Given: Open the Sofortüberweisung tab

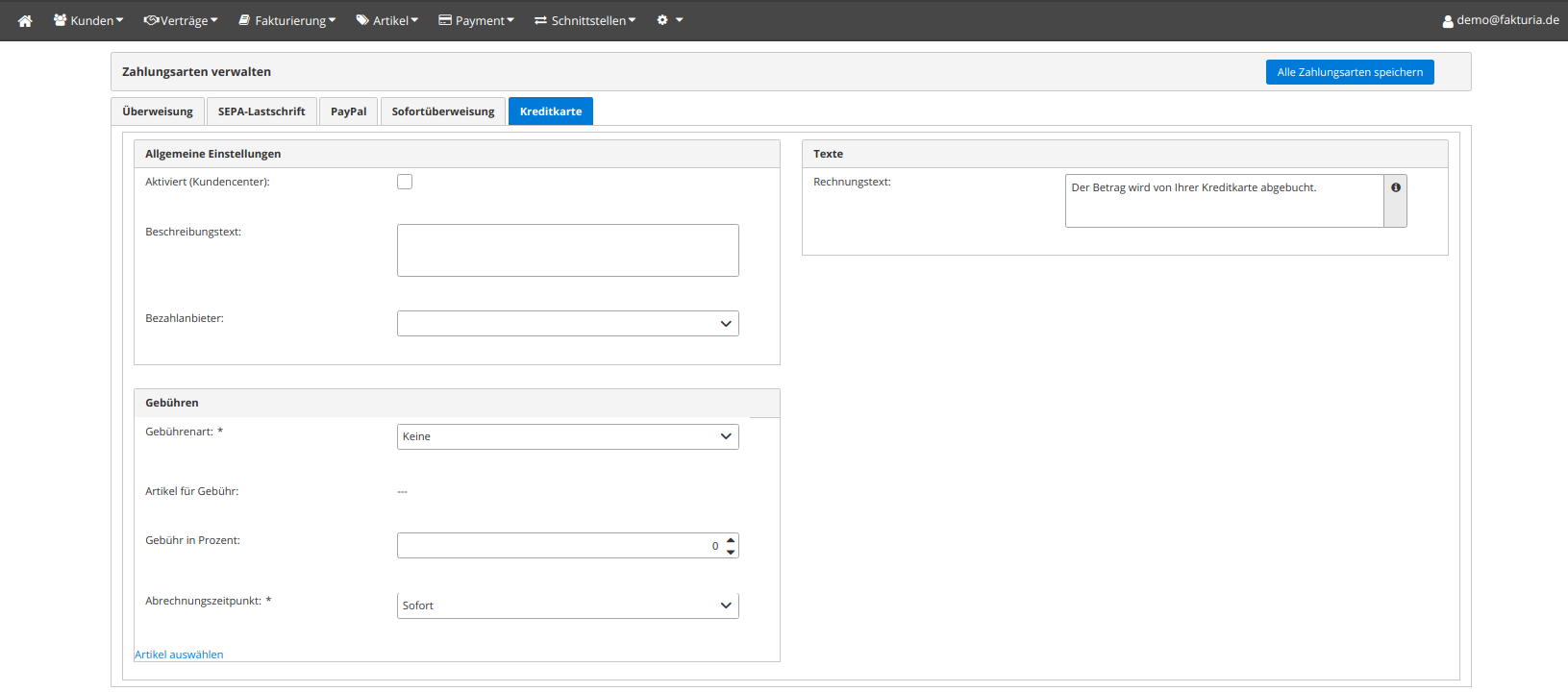Looking at the screenshot, I should point(442,111).
